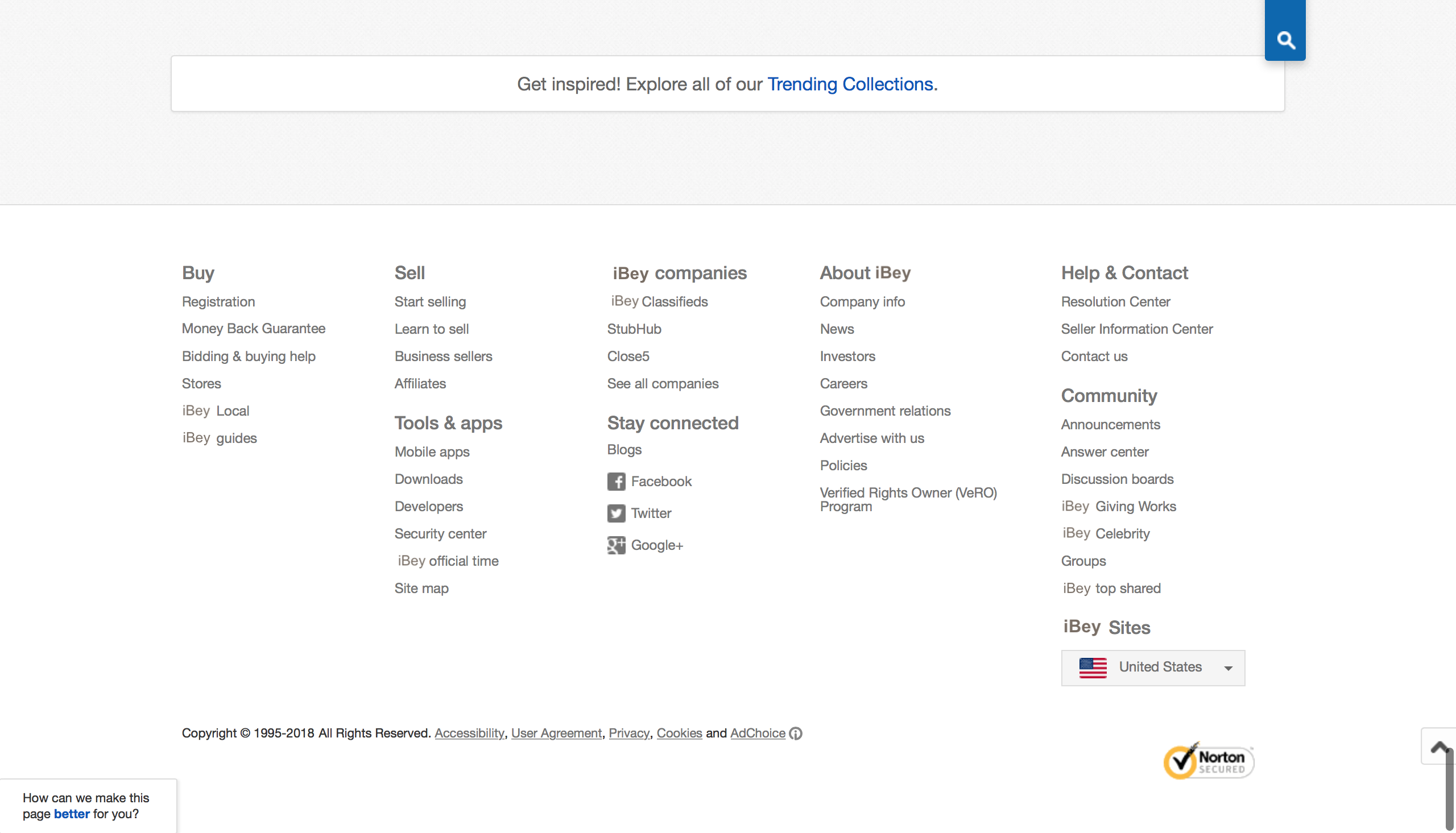This screenshot has height=833, width=1456.
Task: Open the User Agreement link
Action: (x=556, y=733)
